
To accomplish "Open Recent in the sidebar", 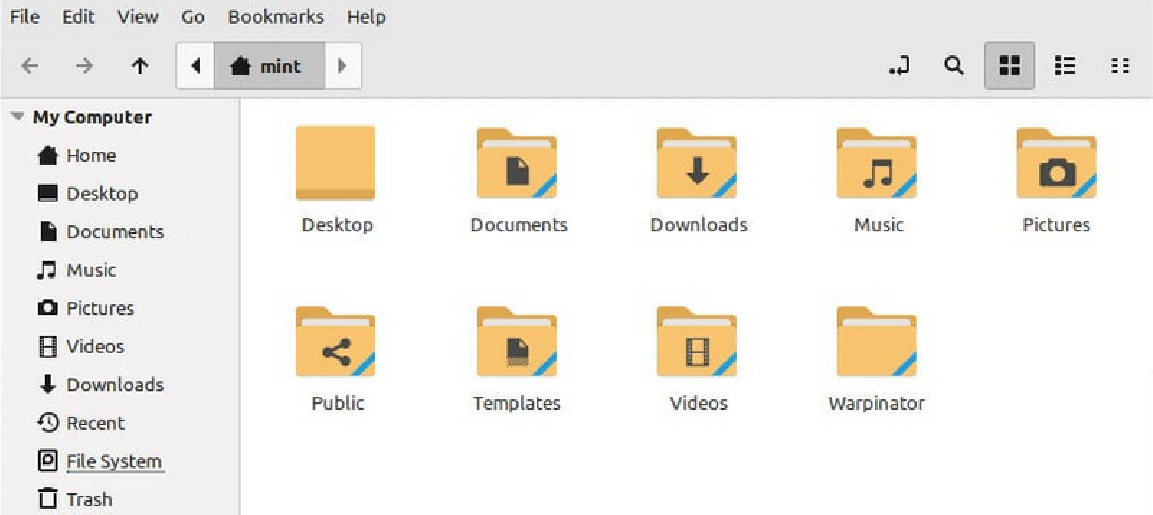I will [95, 423].
